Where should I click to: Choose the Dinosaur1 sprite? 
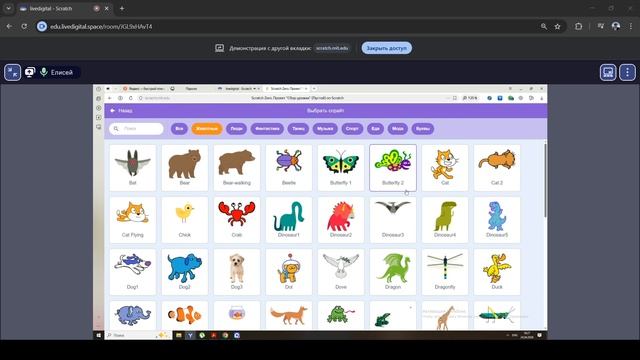(x=289, y=220)
